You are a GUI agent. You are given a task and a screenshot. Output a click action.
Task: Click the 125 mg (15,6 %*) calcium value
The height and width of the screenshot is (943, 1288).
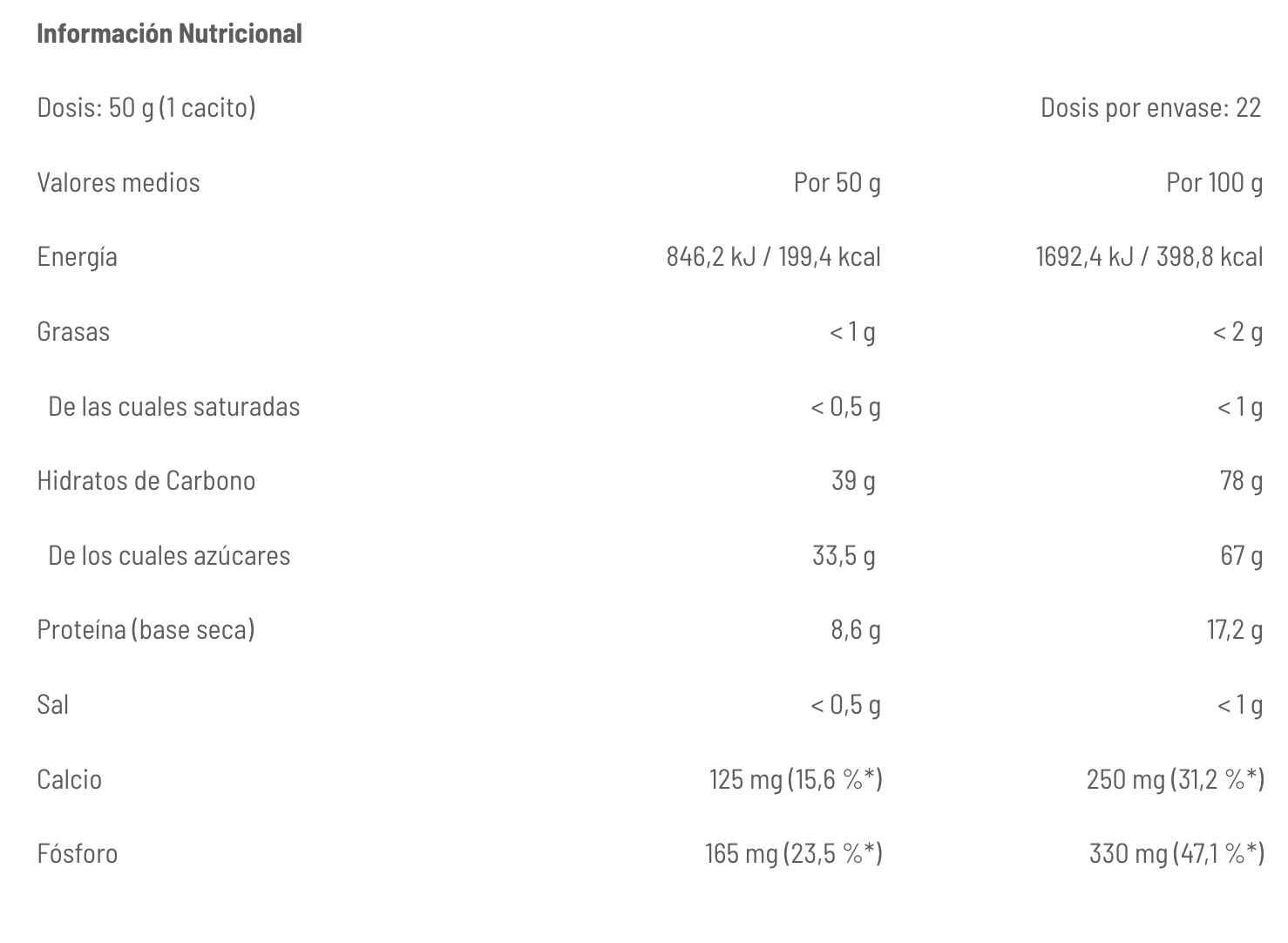coord(796,779)
